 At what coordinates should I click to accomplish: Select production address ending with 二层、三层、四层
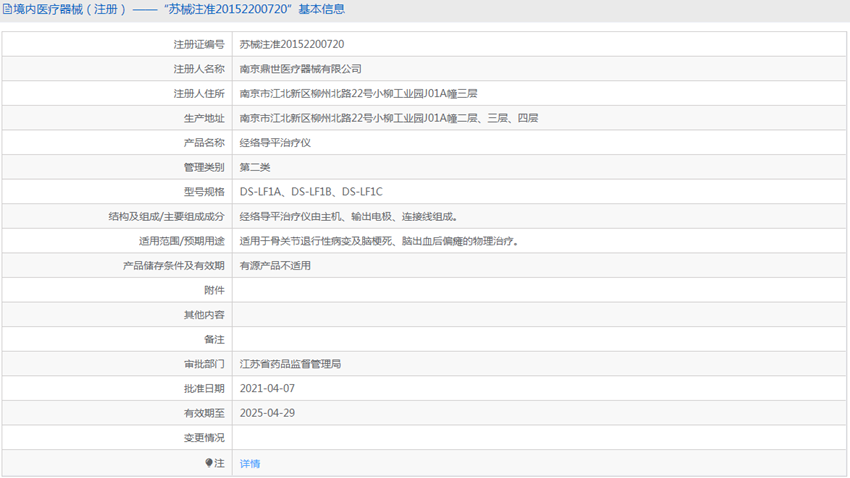point(389,118)
